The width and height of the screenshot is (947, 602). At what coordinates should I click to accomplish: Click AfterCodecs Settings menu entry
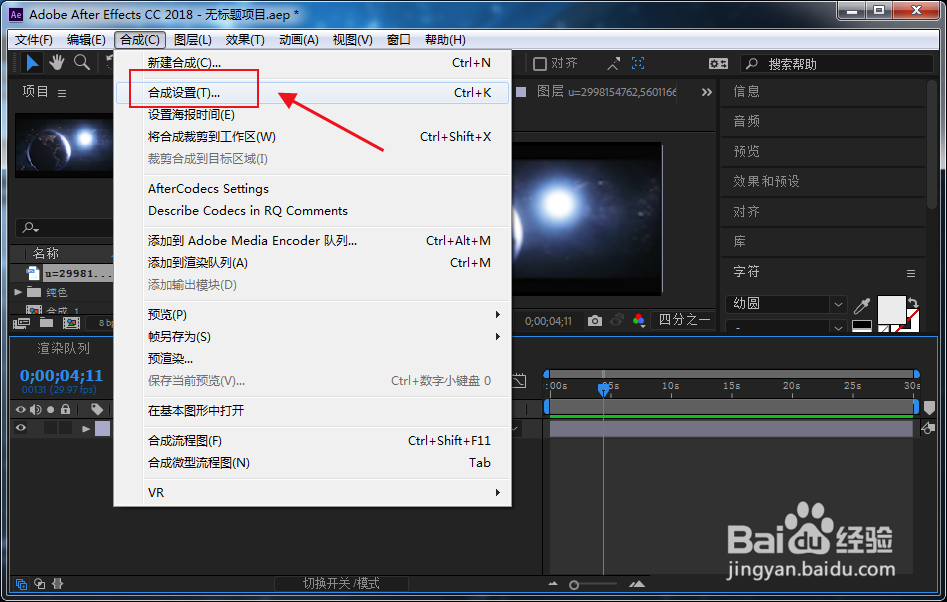coord(312,189)
